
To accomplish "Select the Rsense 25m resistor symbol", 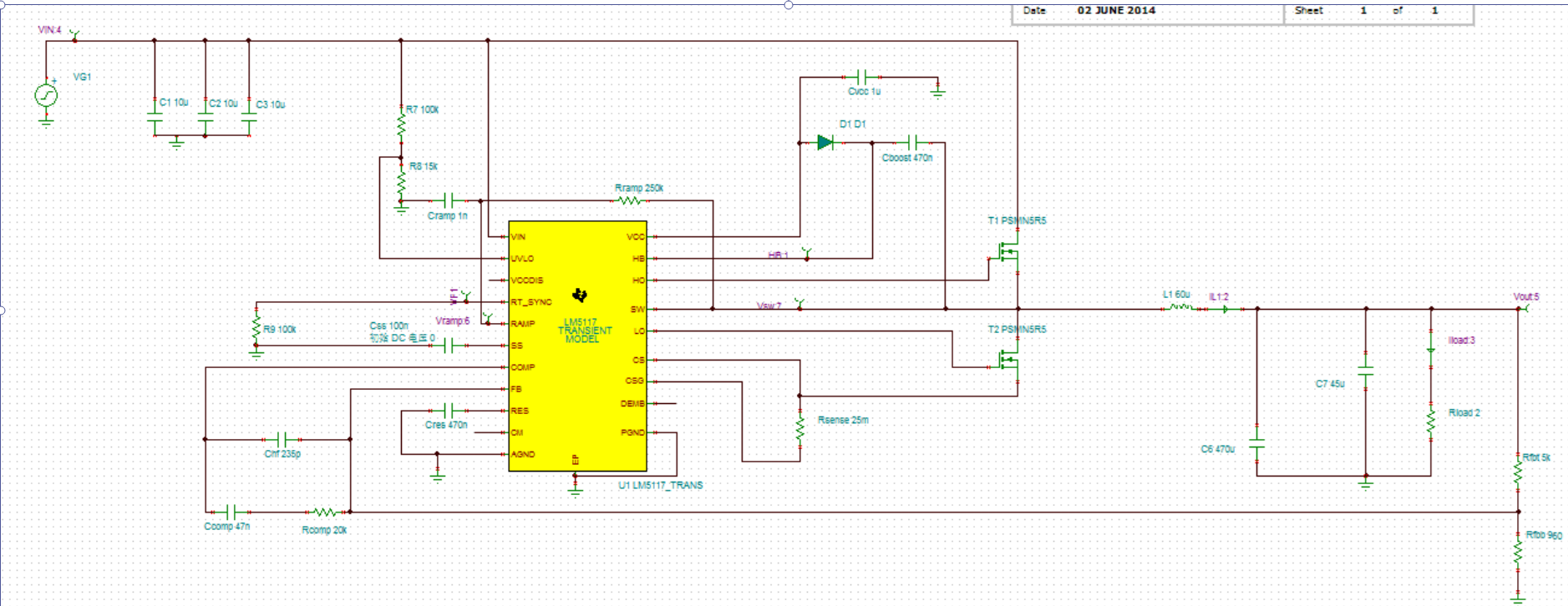I will (x=799, y=428).
